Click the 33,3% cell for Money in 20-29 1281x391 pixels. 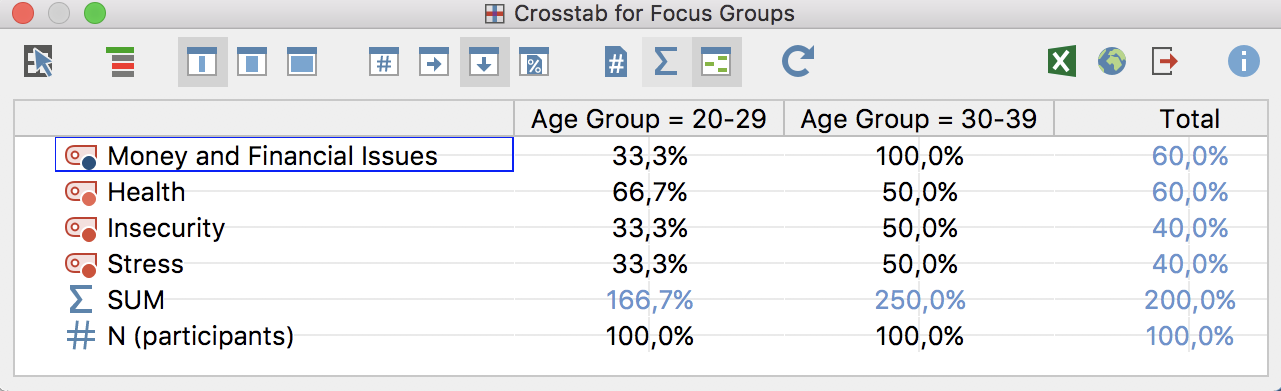[x=649, y=156]
